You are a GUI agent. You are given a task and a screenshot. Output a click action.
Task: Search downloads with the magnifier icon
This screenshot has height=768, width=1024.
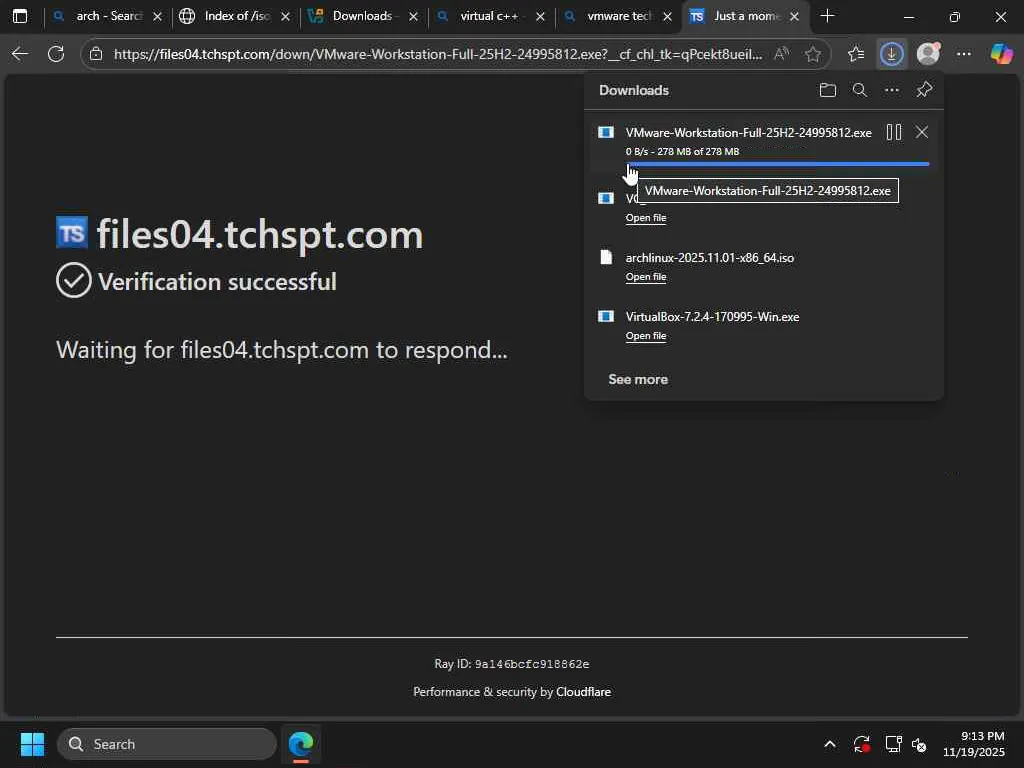(x=859, y=90)
